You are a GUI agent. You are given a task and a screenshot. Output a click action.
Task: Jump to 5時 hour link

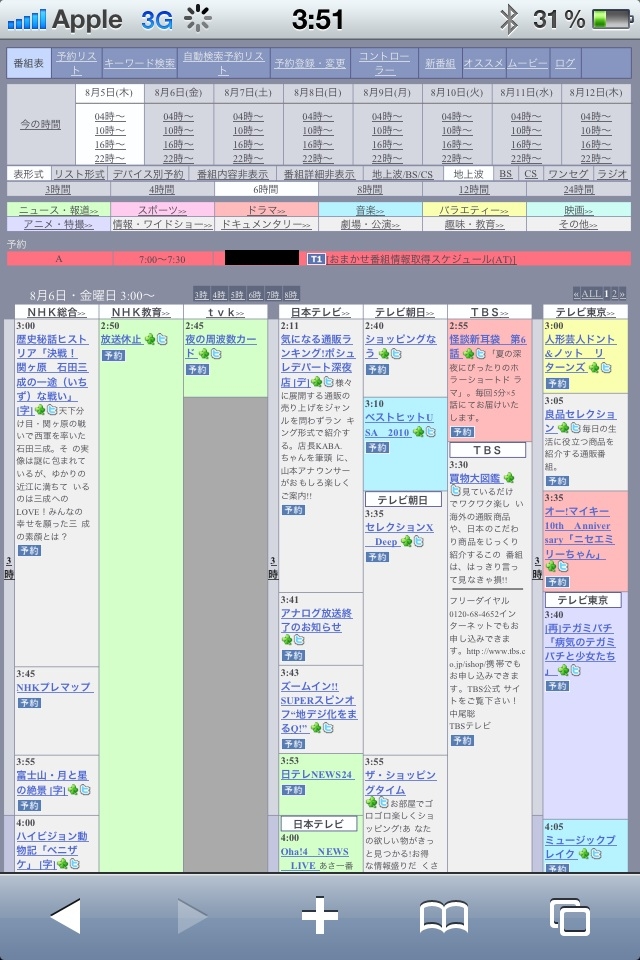(x=237, y=295)
